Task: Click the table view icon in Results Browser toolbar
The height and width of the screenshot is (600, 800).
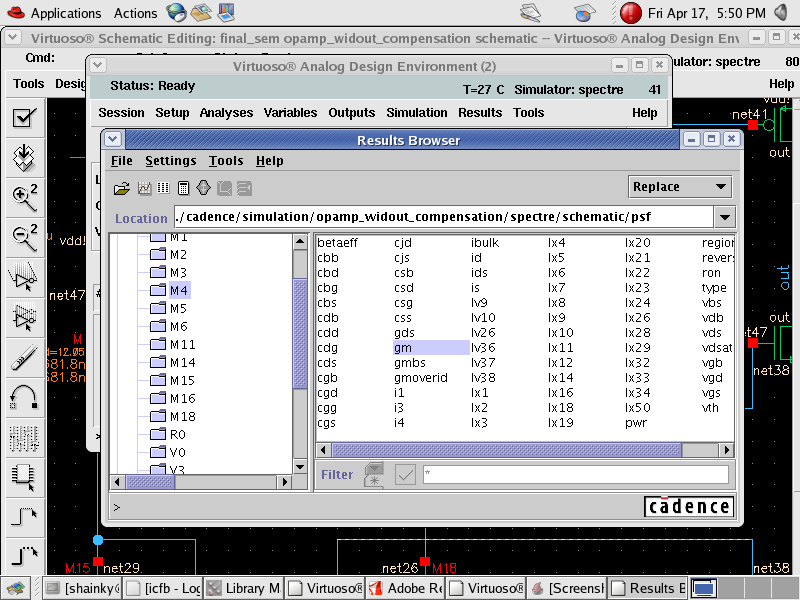Action: [163, 188]
